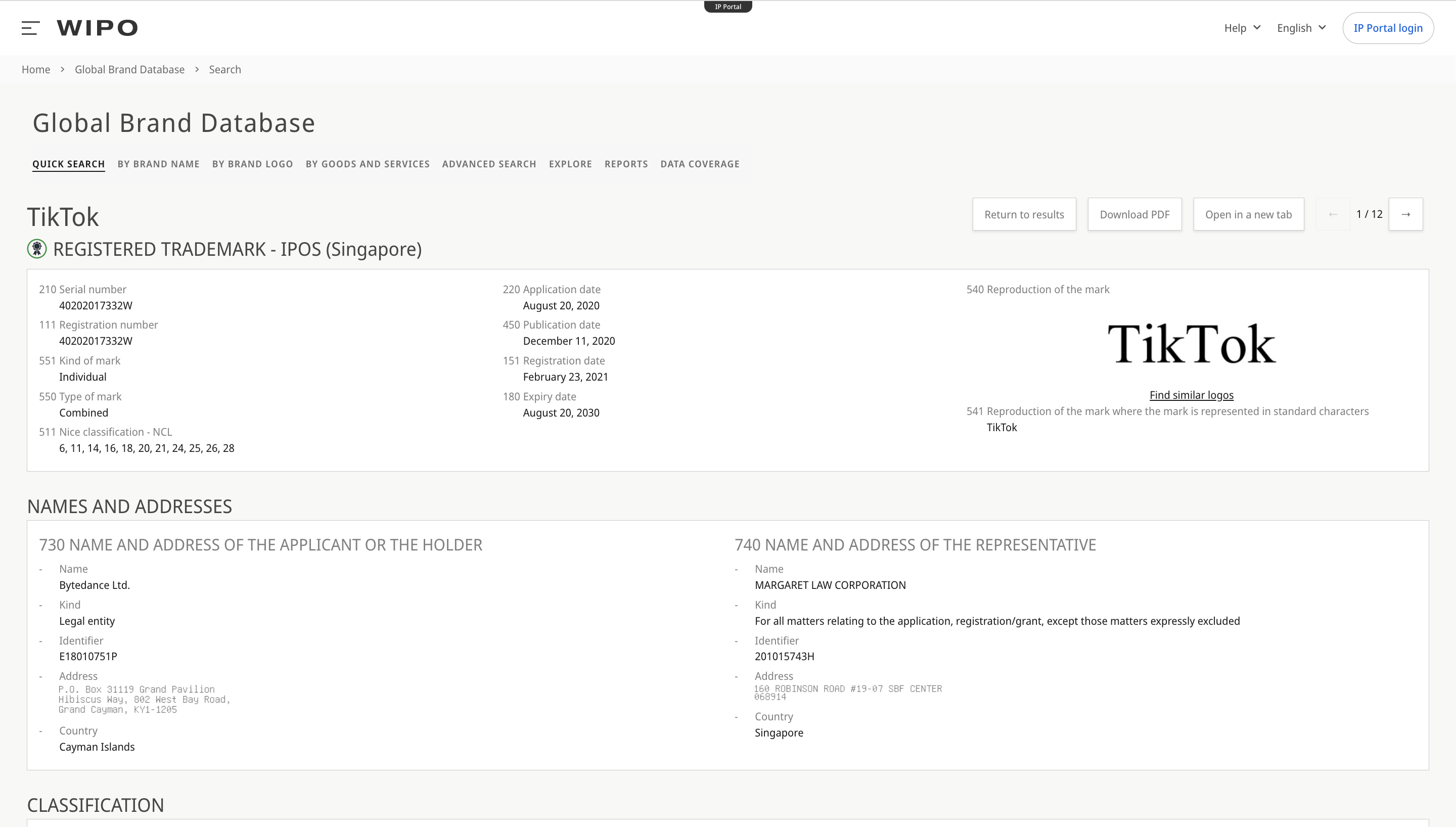Open the hamburger navigation menu

point(31,28)
